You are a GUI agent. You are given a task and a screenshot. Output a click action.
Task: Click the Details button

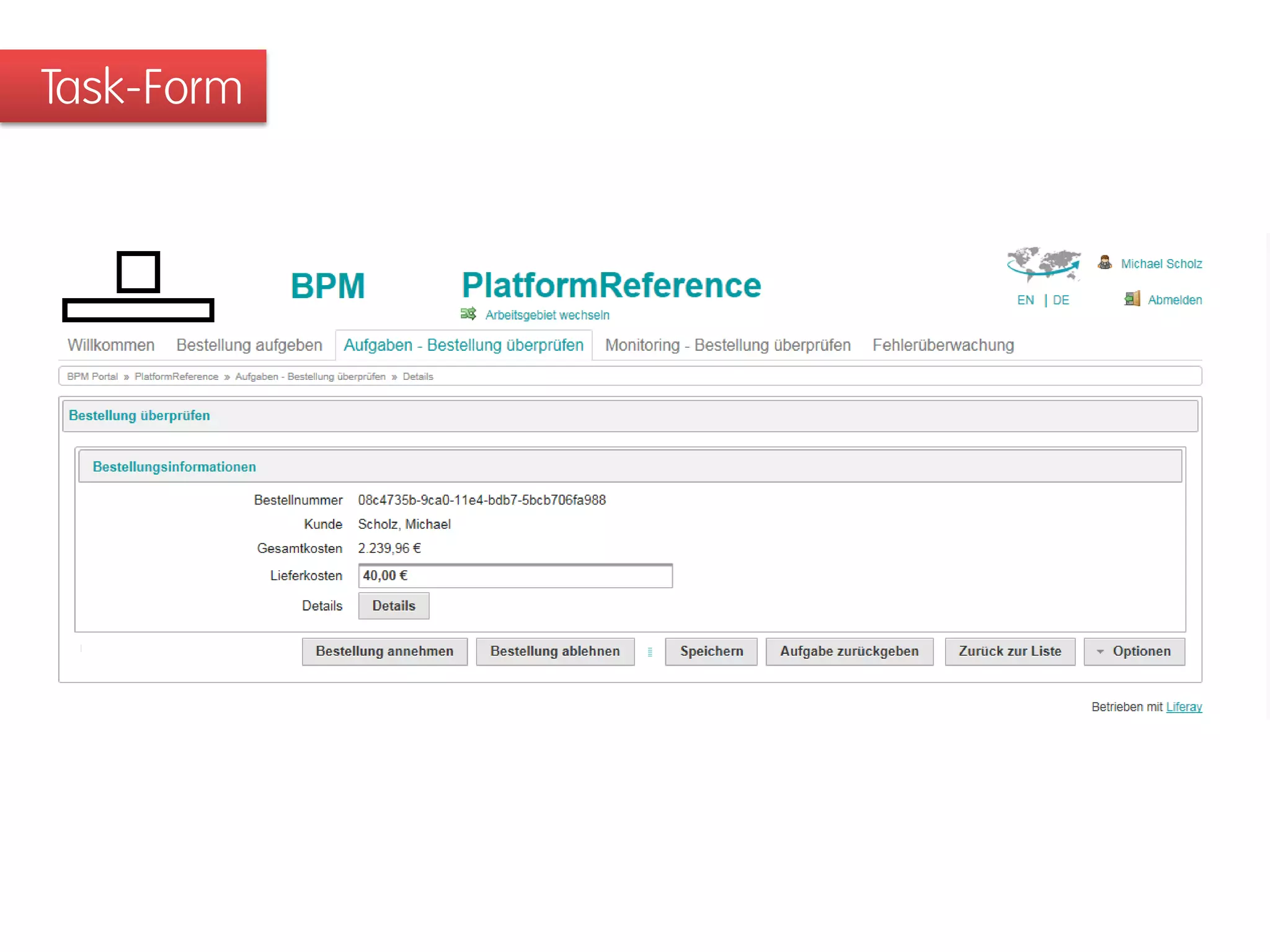click(393, 606)
